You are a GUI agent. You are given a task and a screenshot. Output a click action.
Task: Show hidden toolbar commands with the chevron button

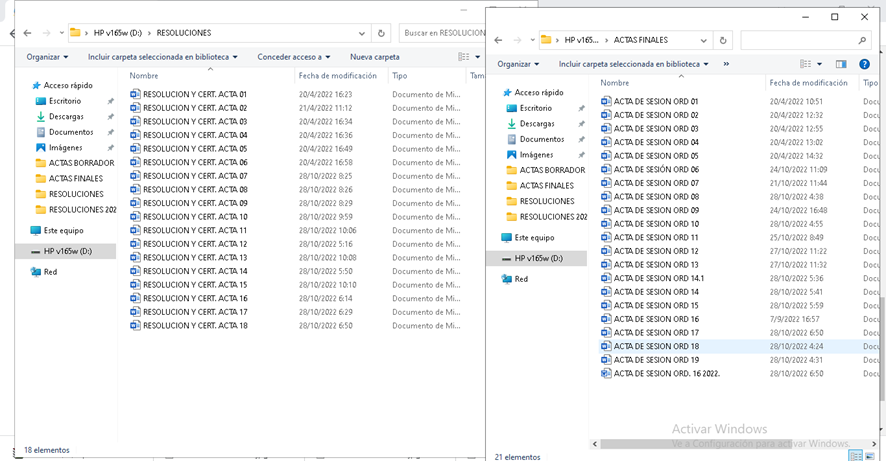coord(726,64)
